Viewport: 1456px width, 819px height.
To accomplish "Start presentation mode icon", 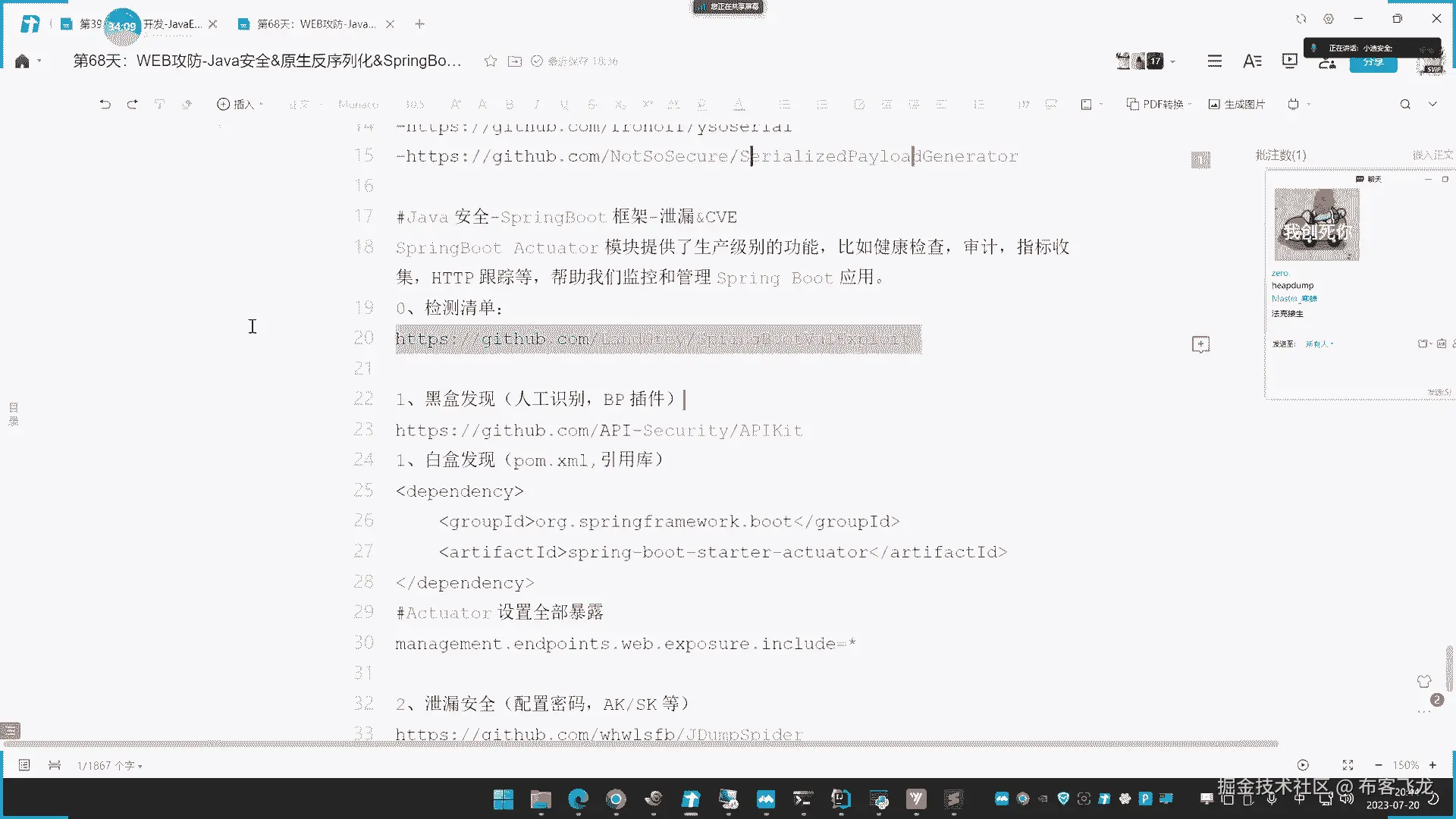I will [1289, 61].
